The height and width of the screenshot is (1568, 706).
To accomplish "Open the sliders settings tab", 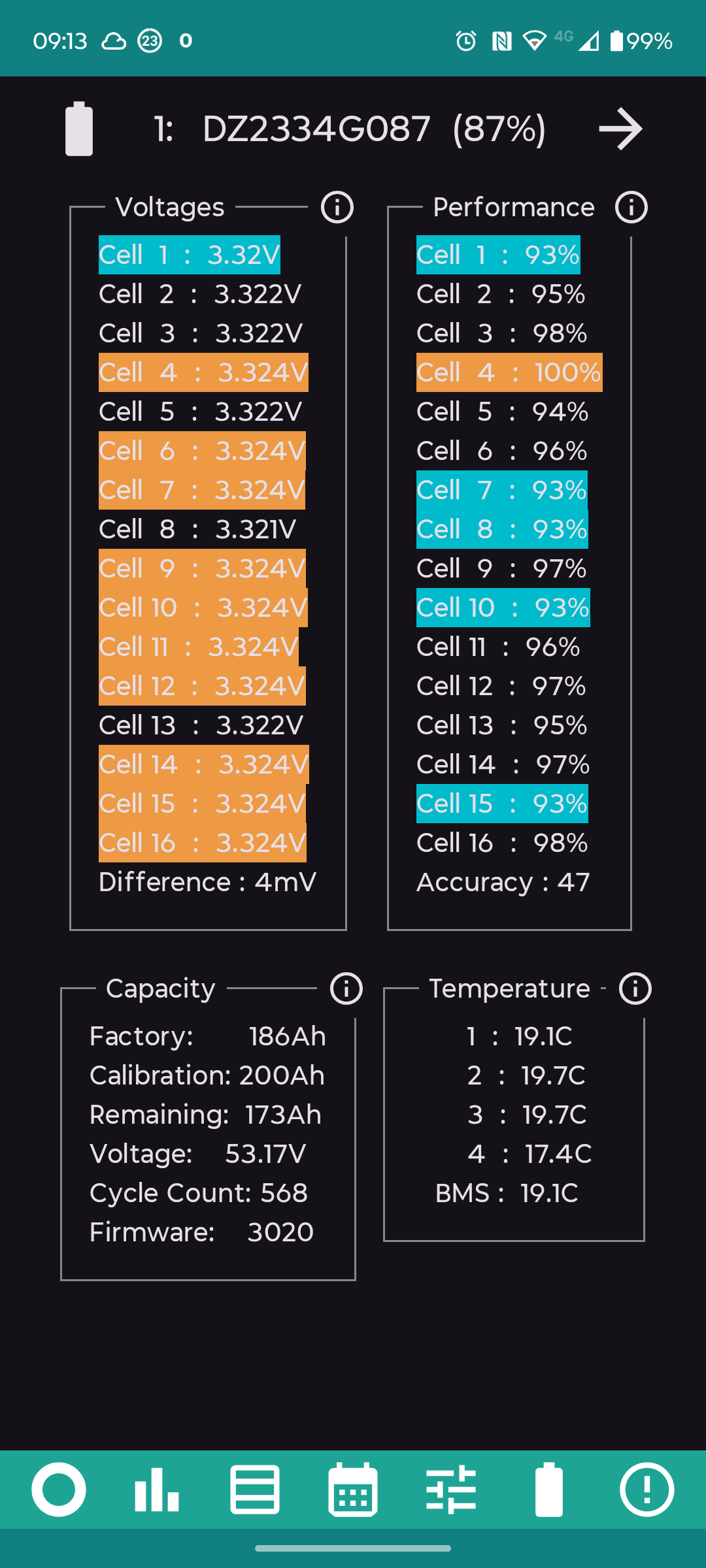I will tap(451, 1490).
